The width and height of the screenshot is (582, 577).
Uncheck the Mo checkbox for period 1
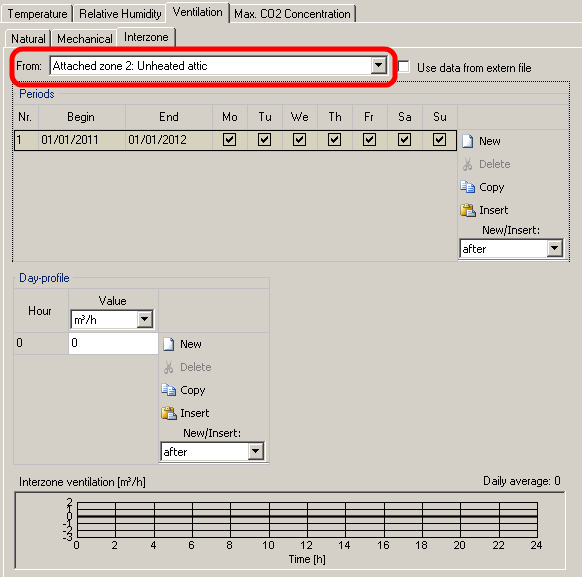(229, 140)
